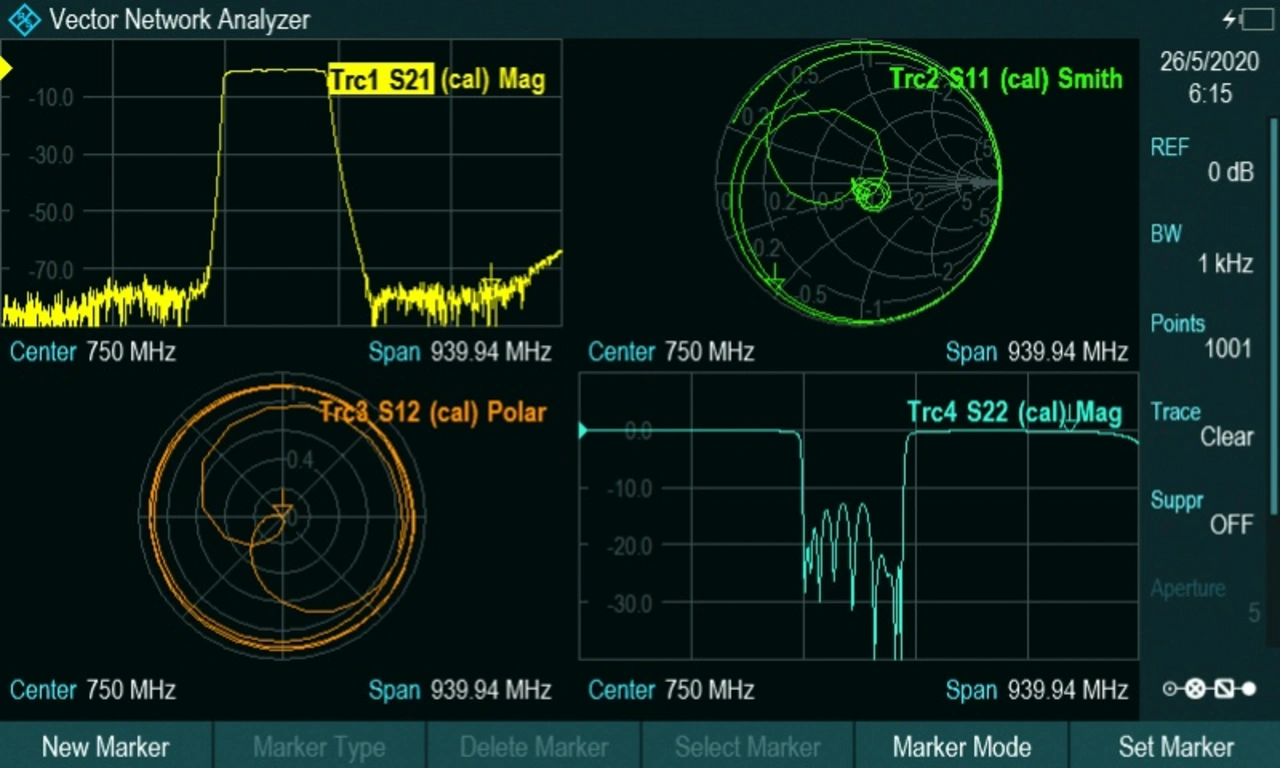This screenshot has width=1280, height=768.
Task: Click the cyan reference arrow on Trc4
Action: pyautogui.click(x=583, y=431)
